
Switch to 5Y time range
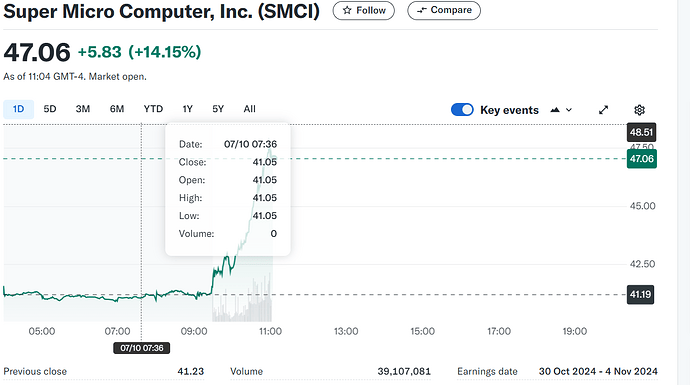coord(218,109)
